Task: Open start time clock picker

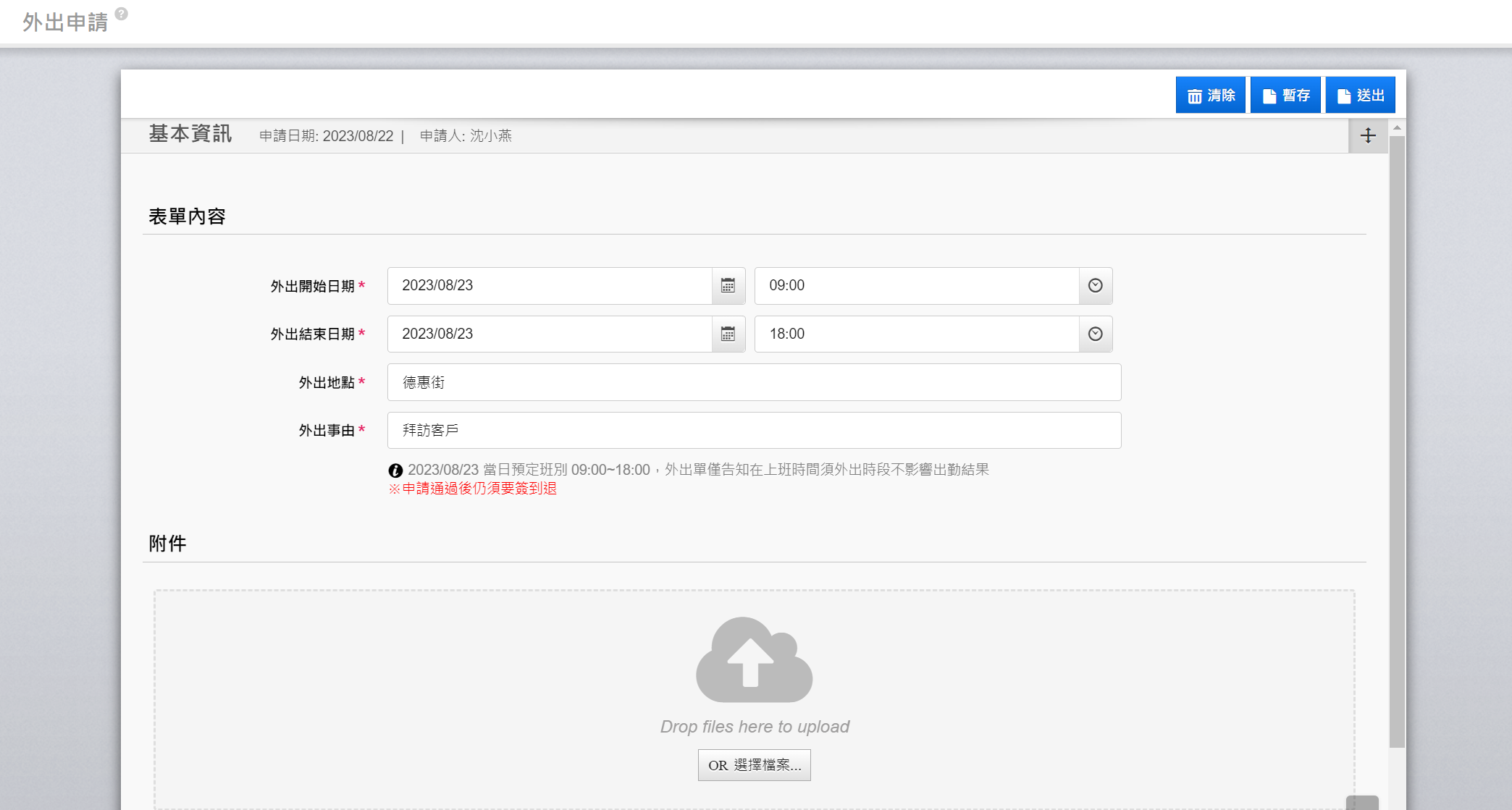Action: tap(1095, 286)
